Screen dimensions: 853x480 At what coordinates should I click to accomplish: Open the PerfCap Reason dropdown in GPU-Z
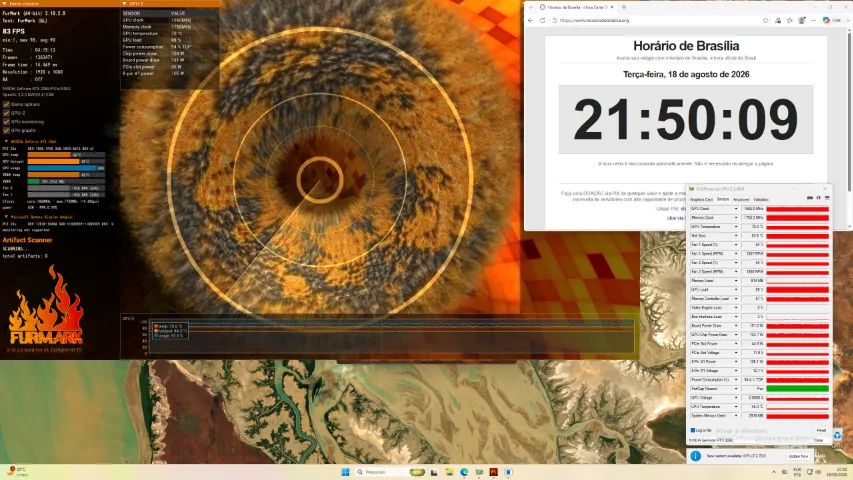pyautogui.click(x=735, y=389)
